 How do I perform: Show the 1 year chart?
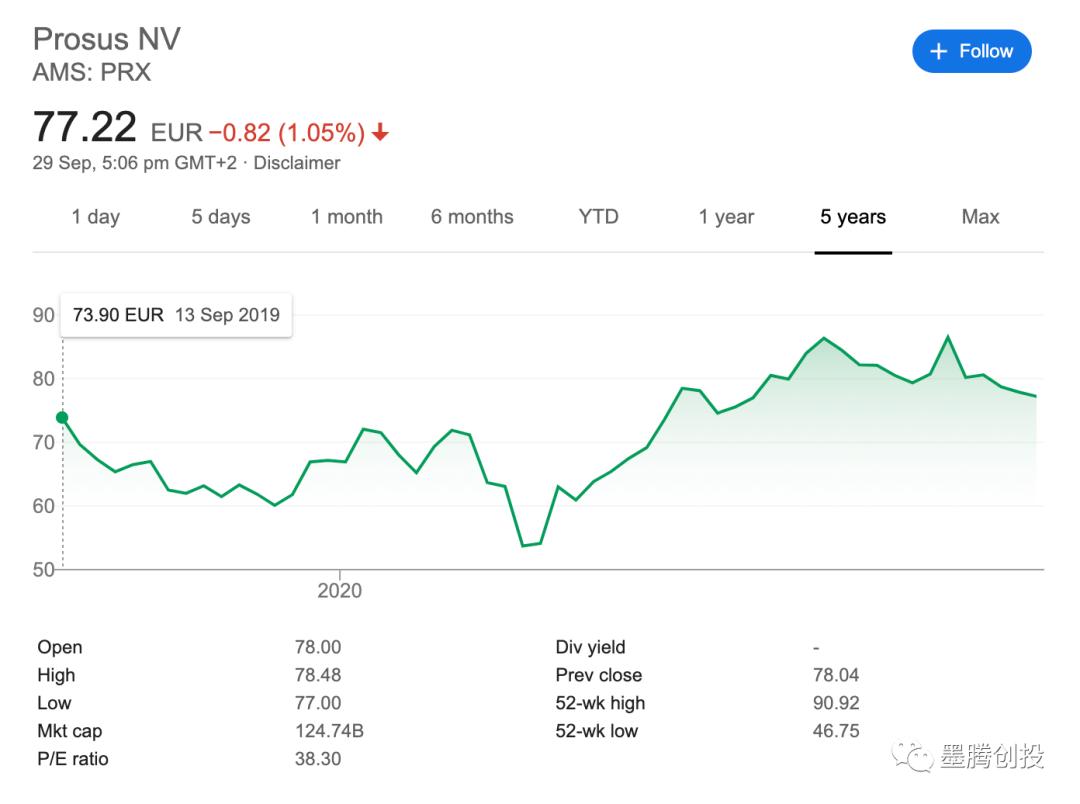tap(726, 217)
